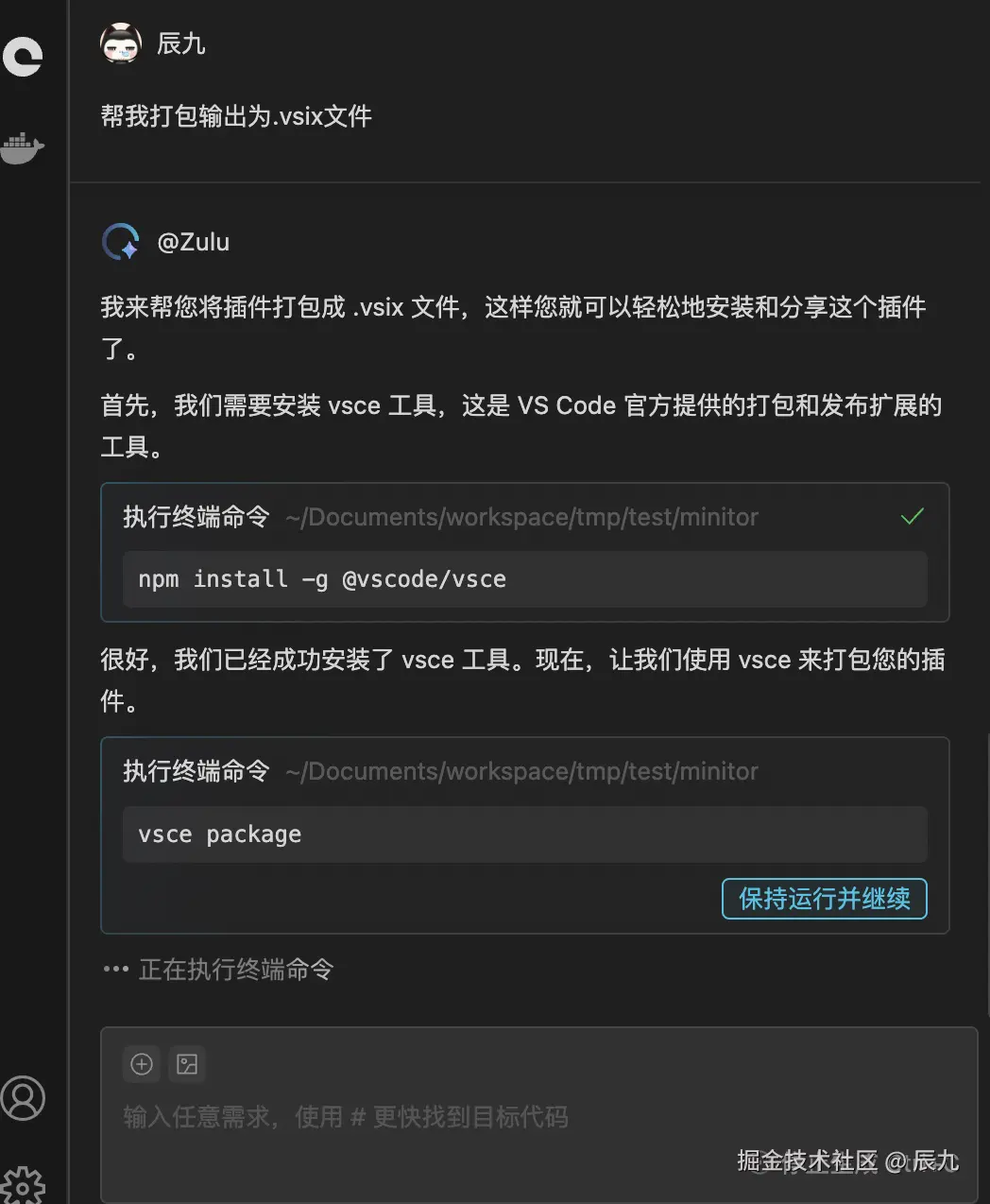The height and width of the screenshot is (1204, 990).
Task: Click the username 辰九 label
Action: 181,43
